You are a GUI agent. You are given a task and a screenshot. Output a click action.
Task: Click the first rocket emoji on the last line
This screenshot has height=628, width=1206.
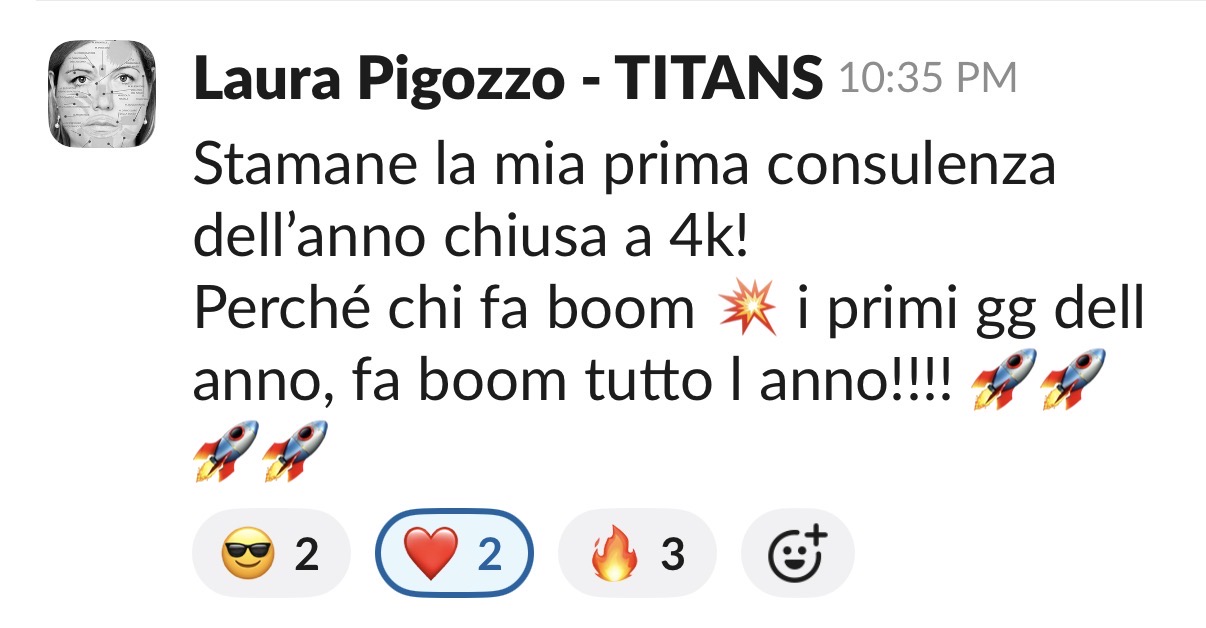(x=225, y=449)
